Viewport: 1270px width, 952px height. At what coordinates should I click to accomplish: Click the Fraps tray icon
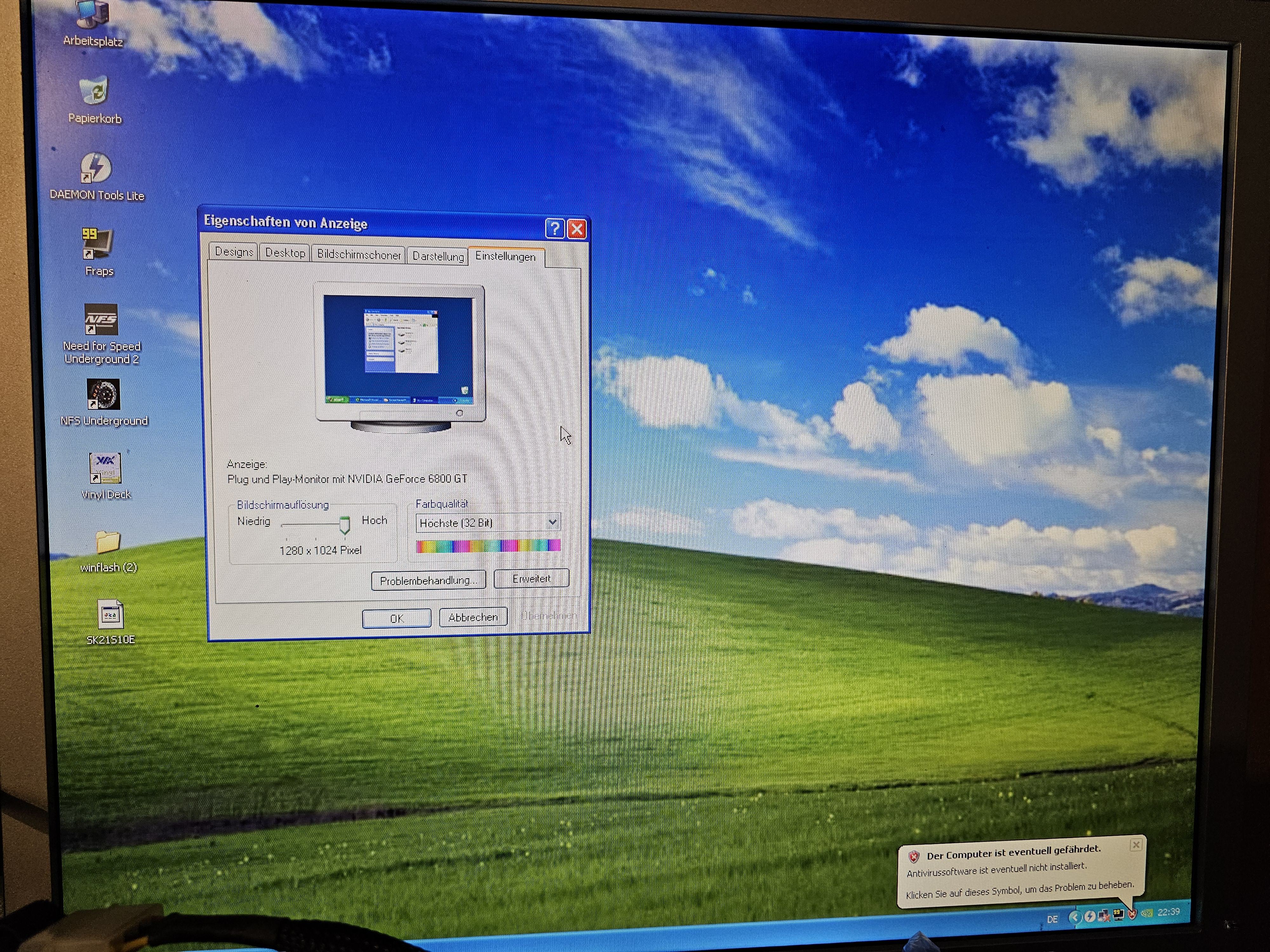[x=1119, y=915]
